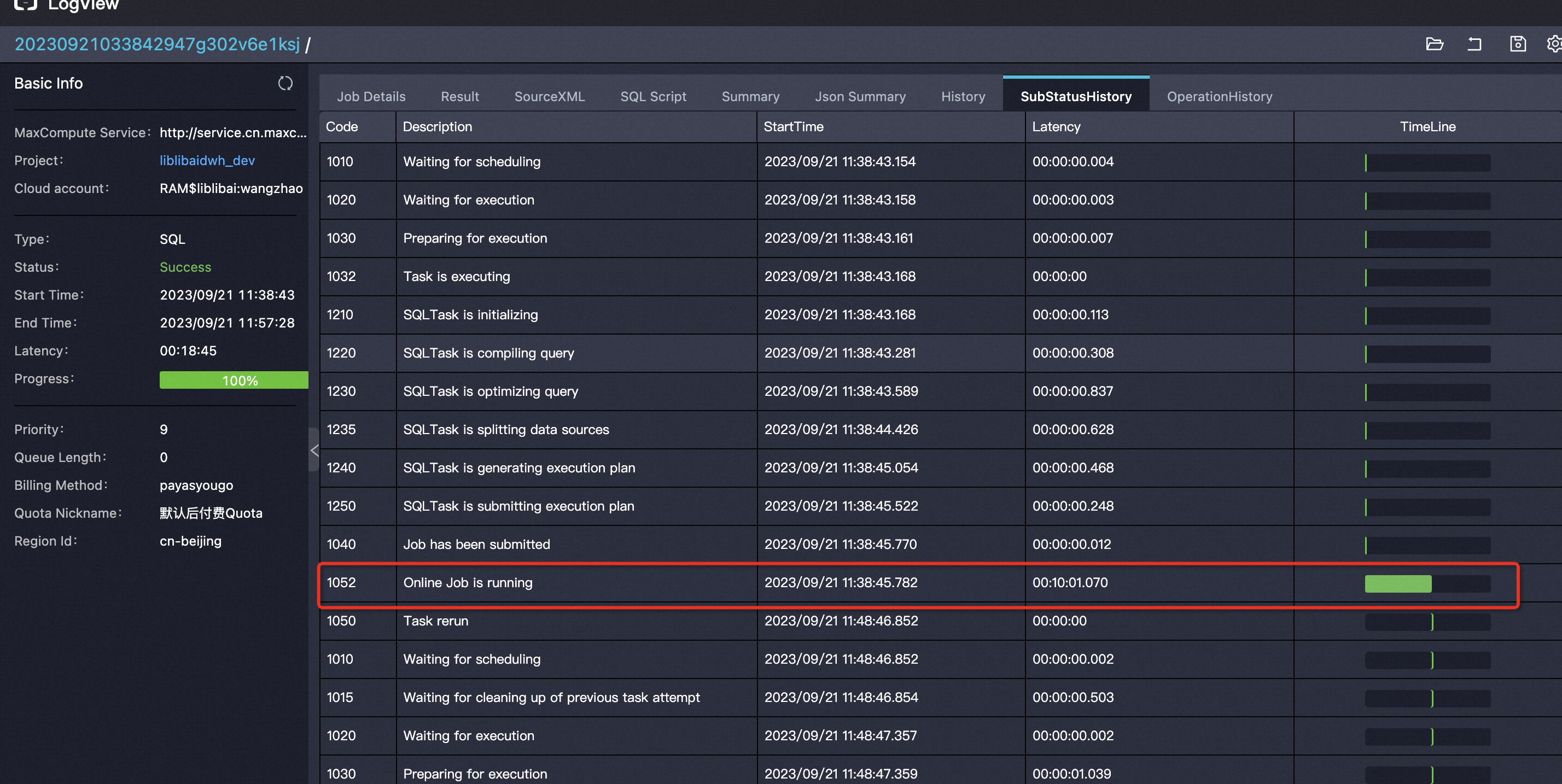Click the green timeline bar for Online Job is running

[x=1398, y=583]
